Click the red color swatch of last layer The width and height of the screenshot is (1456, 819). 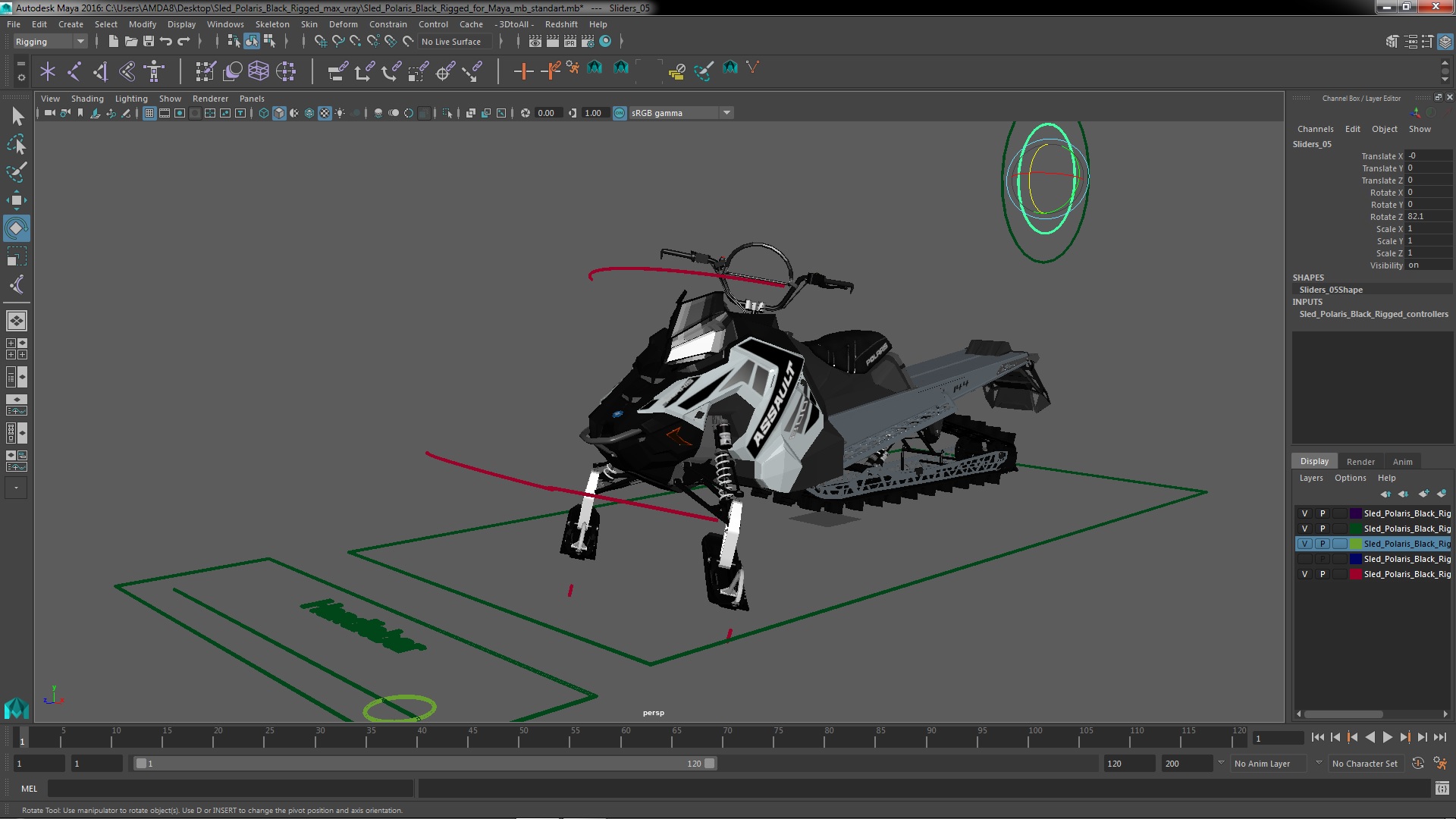click(1355, 574)
